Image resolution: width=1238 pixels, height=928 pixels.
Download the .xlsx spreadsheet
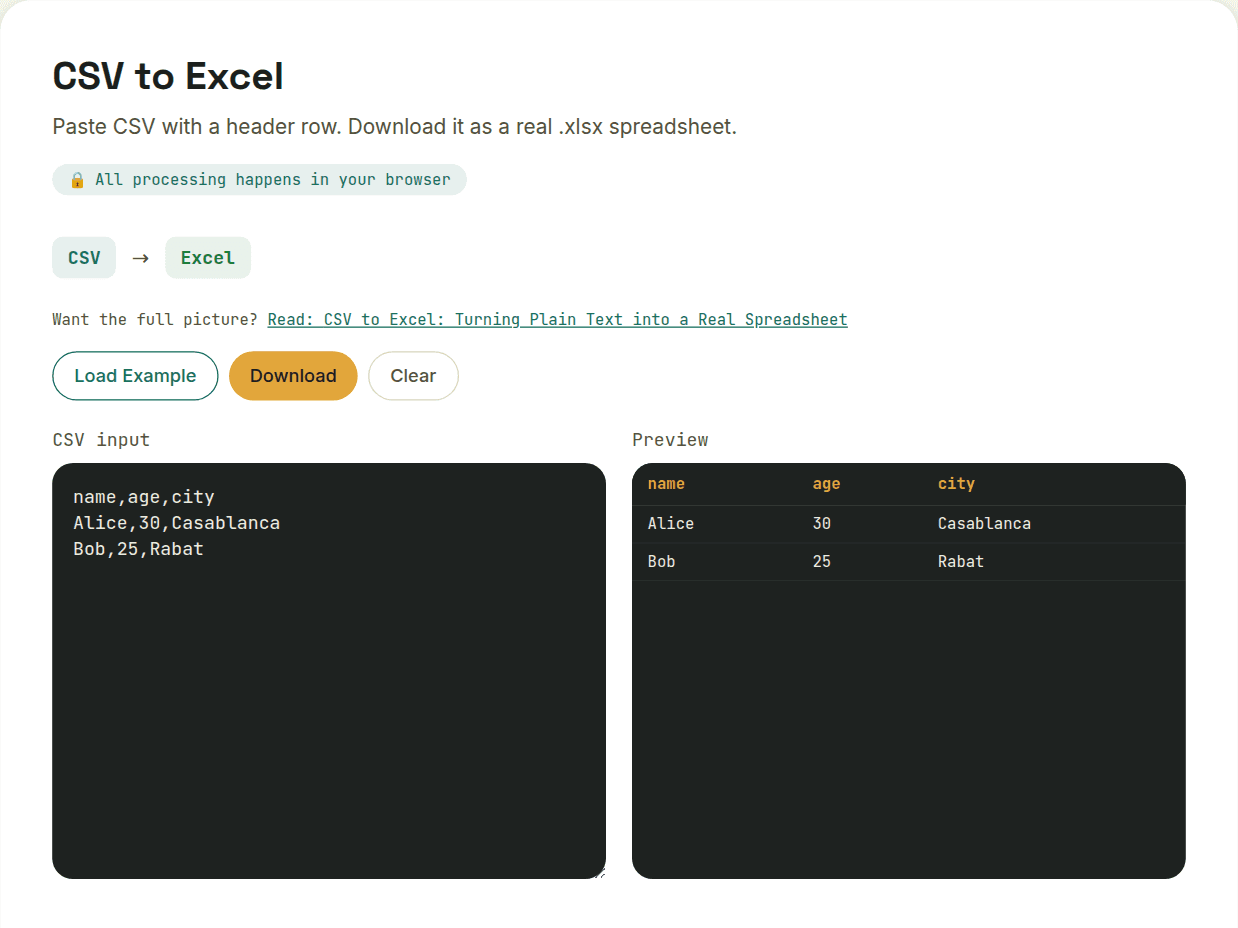pos(293,376)
